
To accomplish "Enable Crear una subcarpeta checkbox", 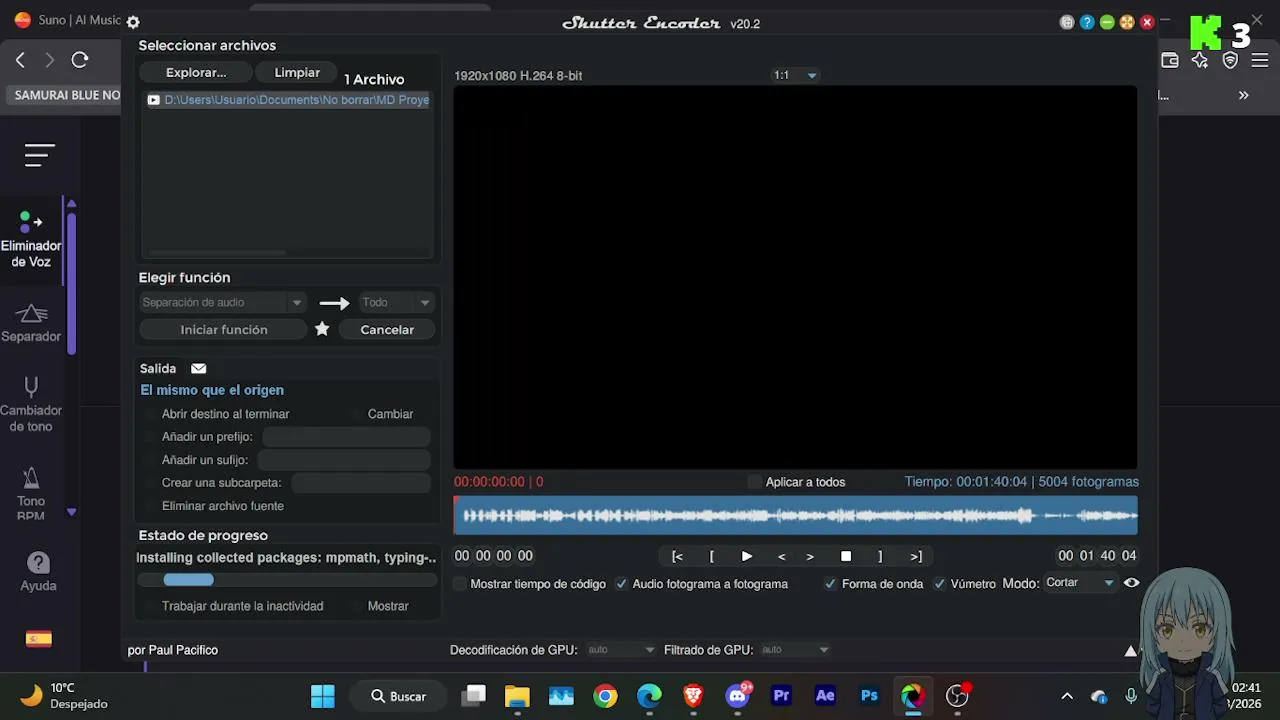I will [x=150, y=483].
